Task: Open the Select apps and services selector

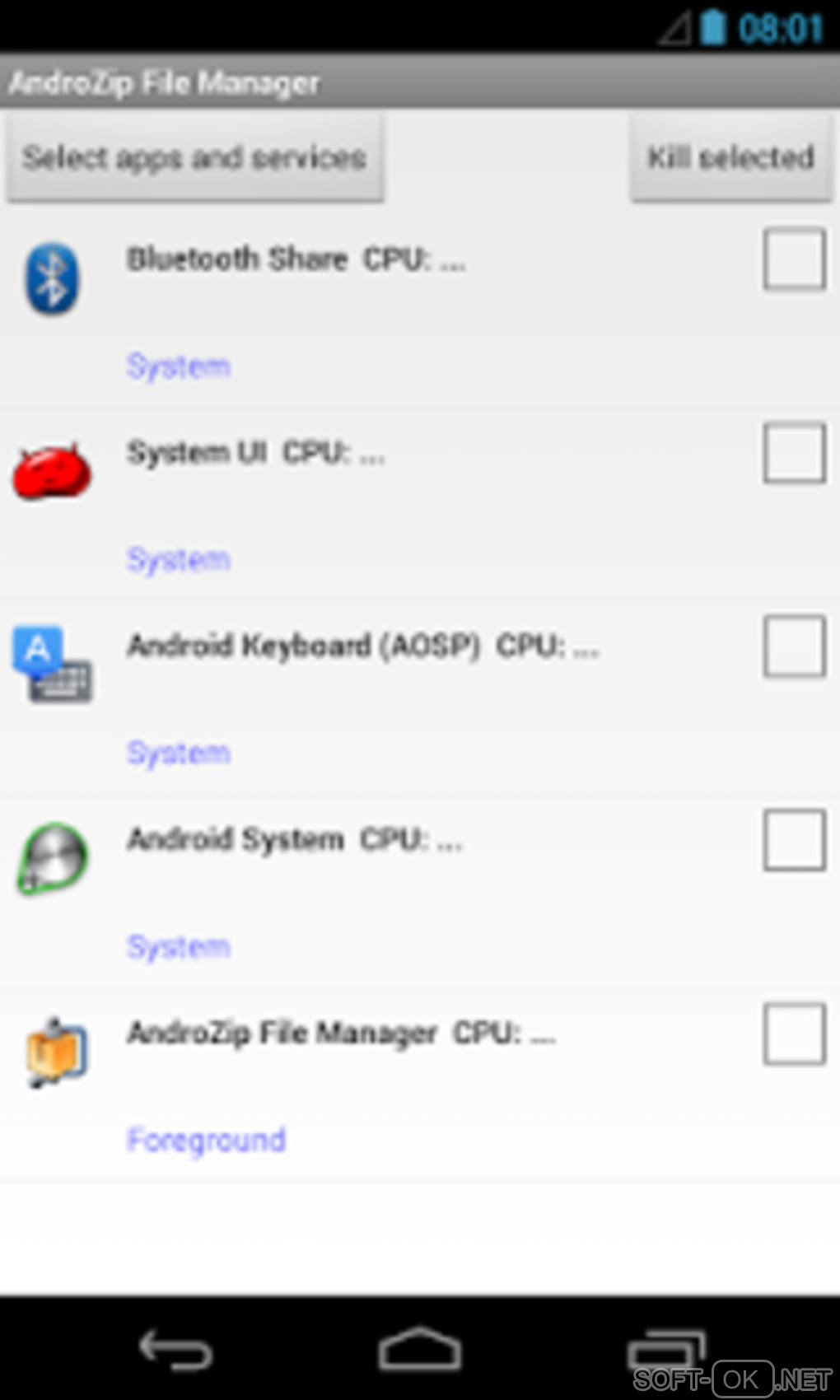Action: [195, 157]
